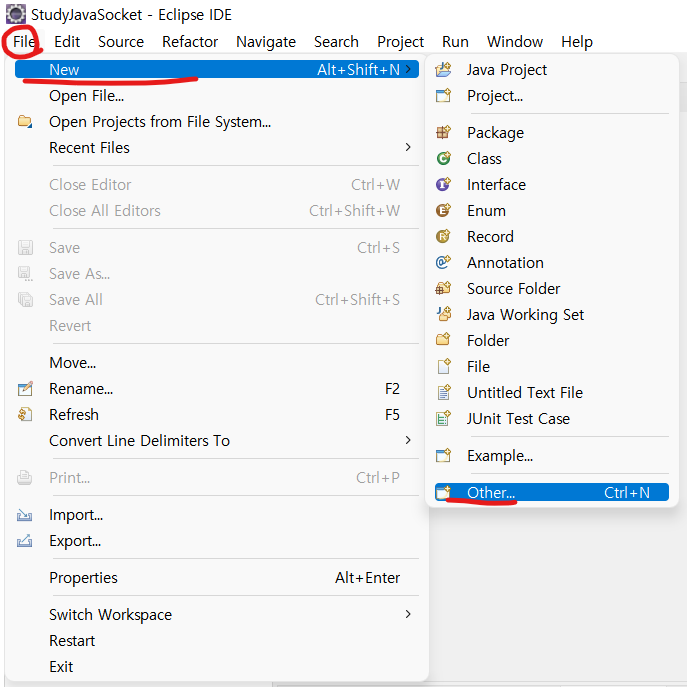Expand Convert Line Delimiters To submenu arrow
Image resolution: width=687 pixels, height=687 pixels.
click(x=408, y=440)
